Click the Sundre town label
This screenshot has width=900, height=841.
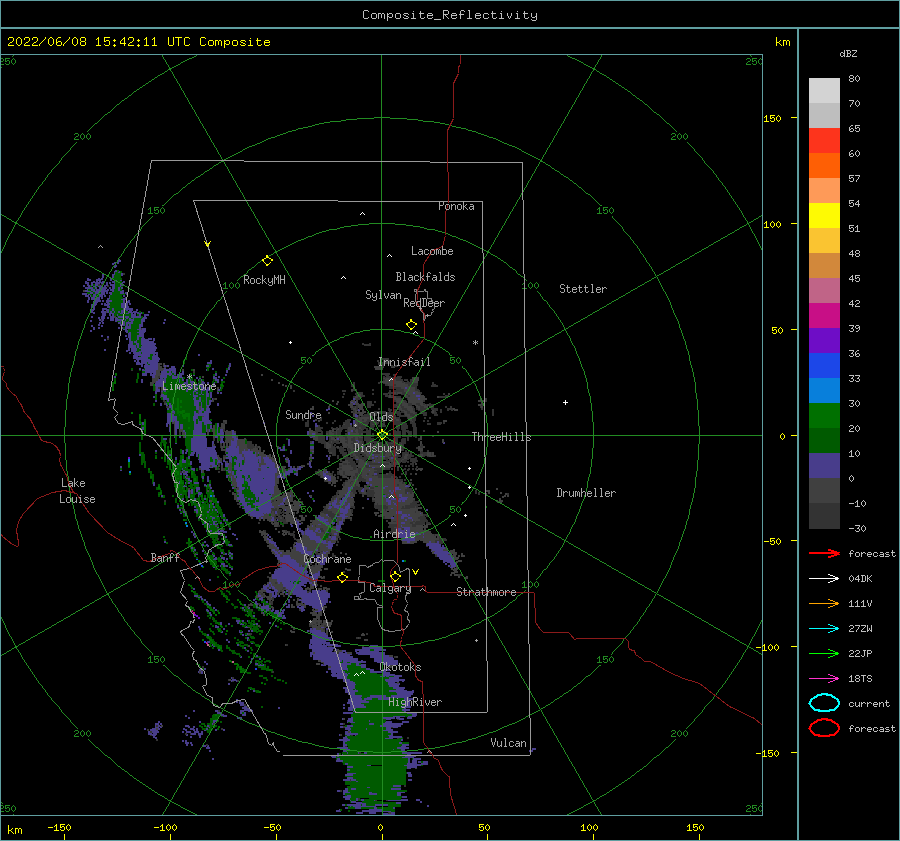[303, 415]
